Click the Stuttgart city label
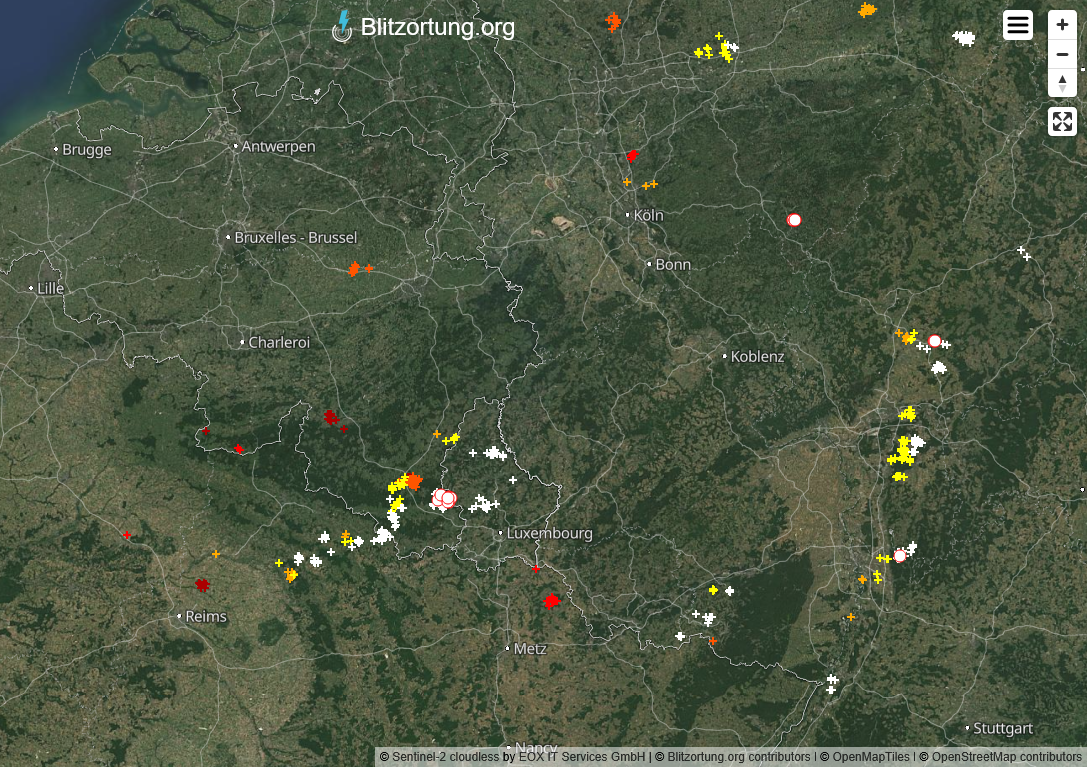The image size is (1087, 767). click(x=1002, y=729)
